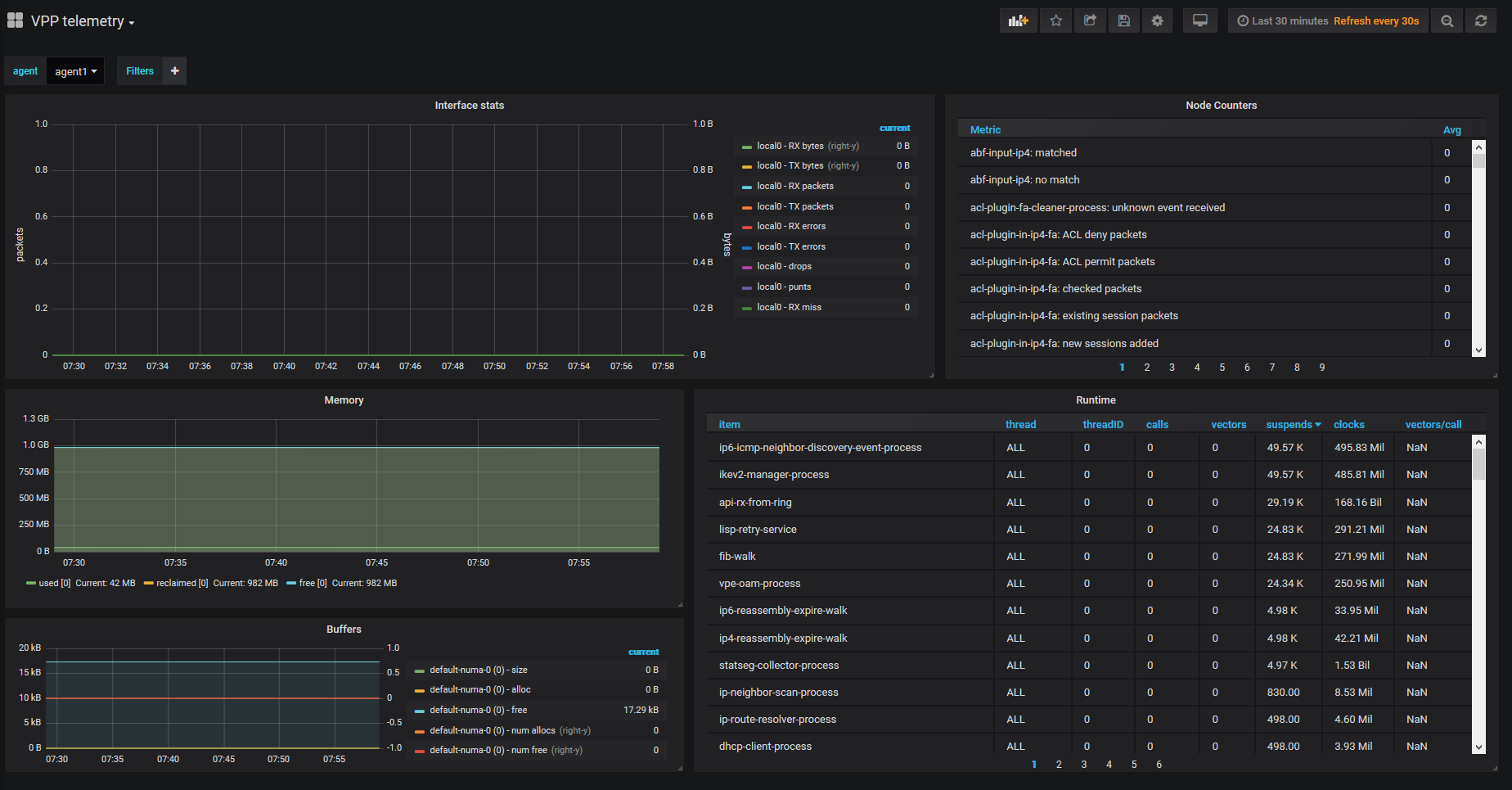Go to Node Counters page 2
This screenshot has height=790, width=1512.
tap(1146, 368)
